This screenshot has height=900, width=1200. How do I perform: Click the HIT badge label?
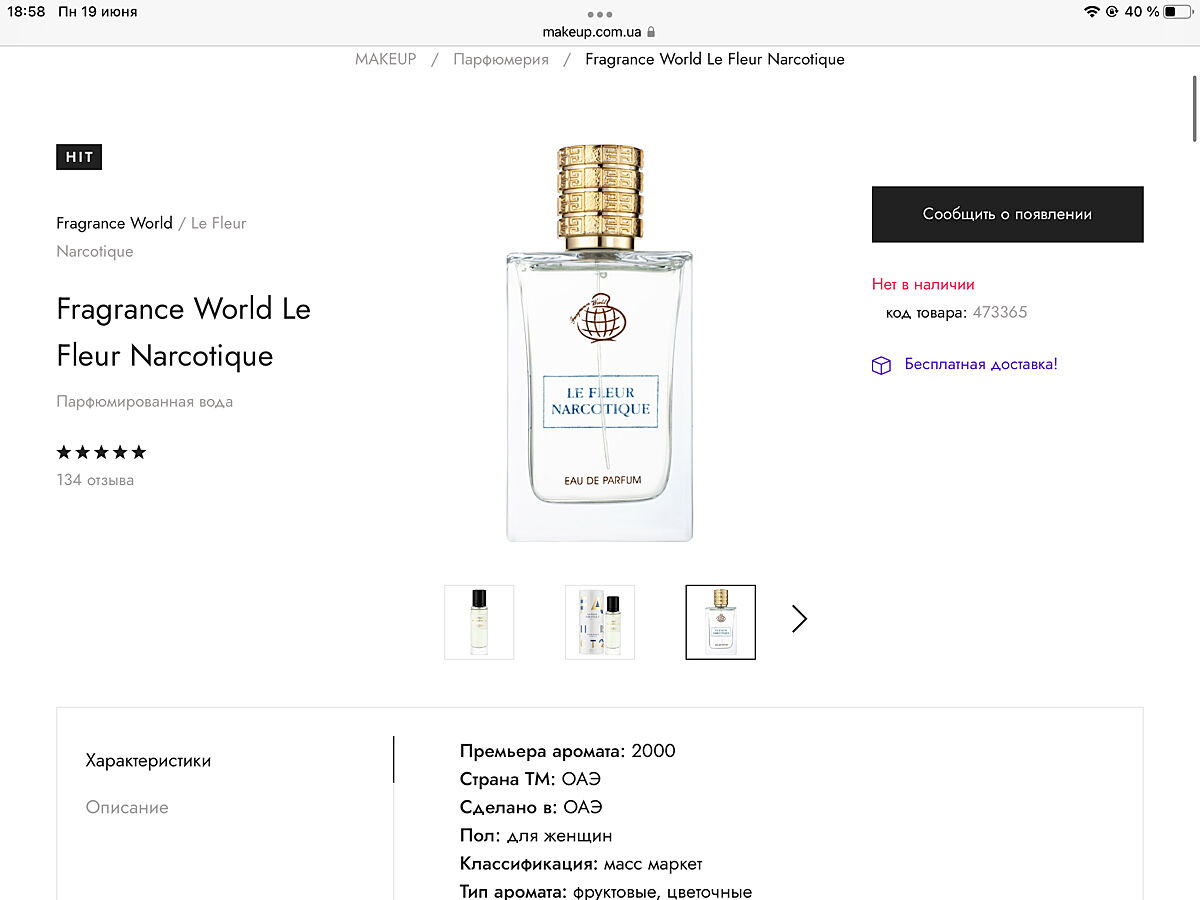pos(79,157)
